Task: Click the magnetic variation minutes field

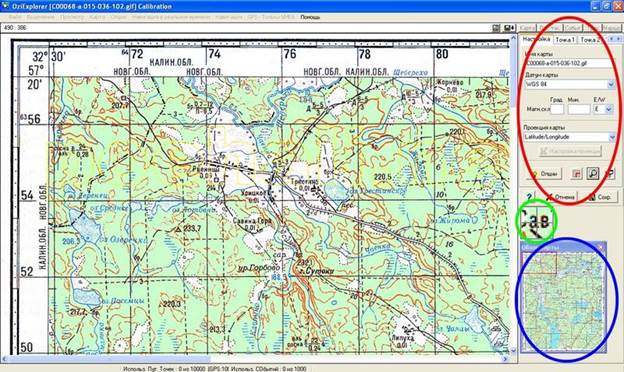Action: (578, 109)
